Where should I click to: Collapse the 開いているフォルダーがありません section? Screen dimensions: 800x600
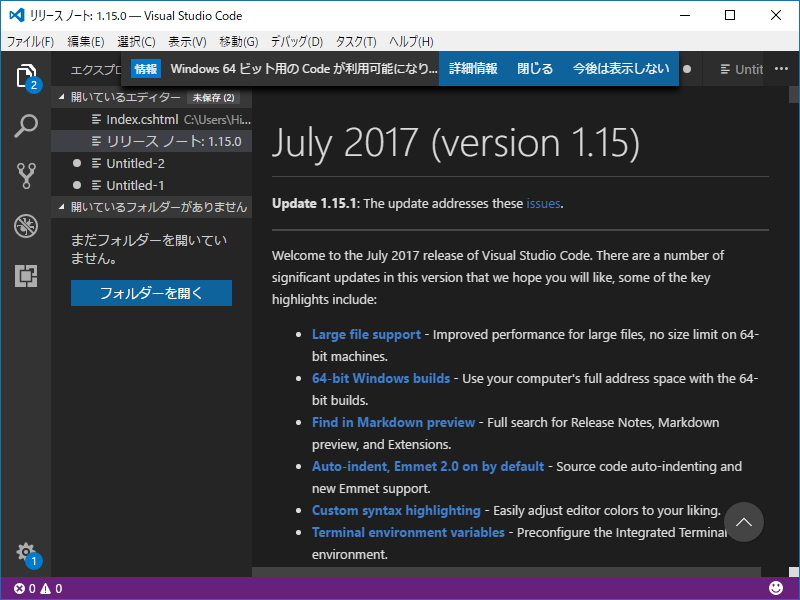pyautogui.click(x=152, y=207)
